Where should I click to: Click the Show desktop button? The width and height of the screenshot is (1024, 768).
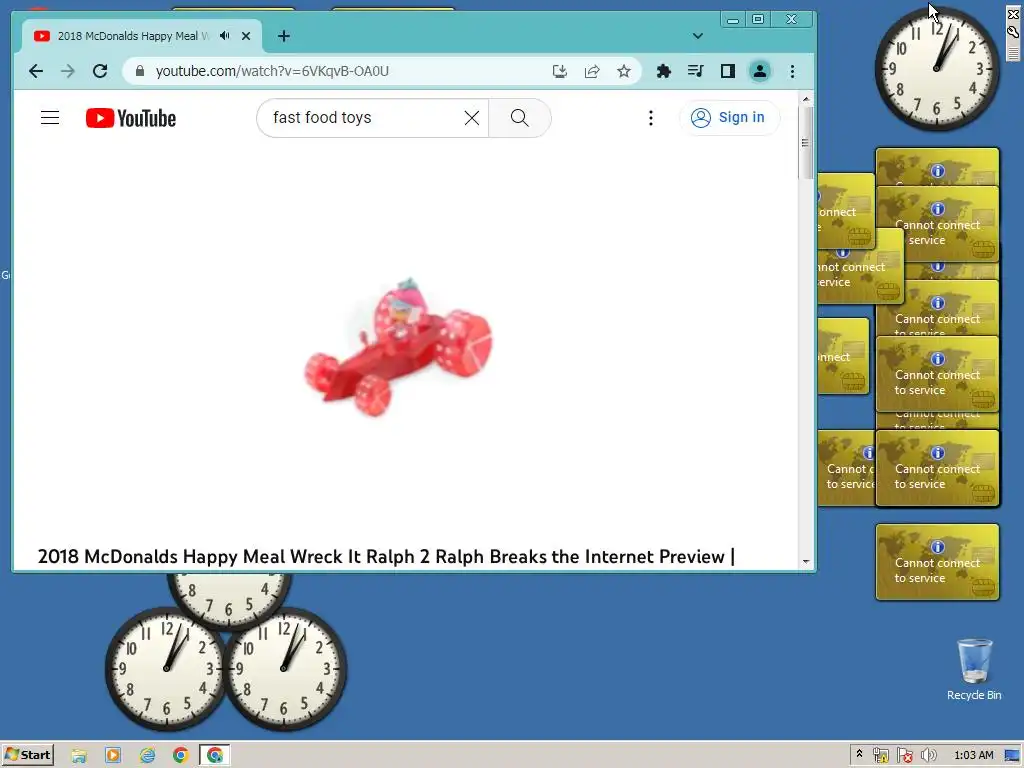click(x=1012, y=756)
